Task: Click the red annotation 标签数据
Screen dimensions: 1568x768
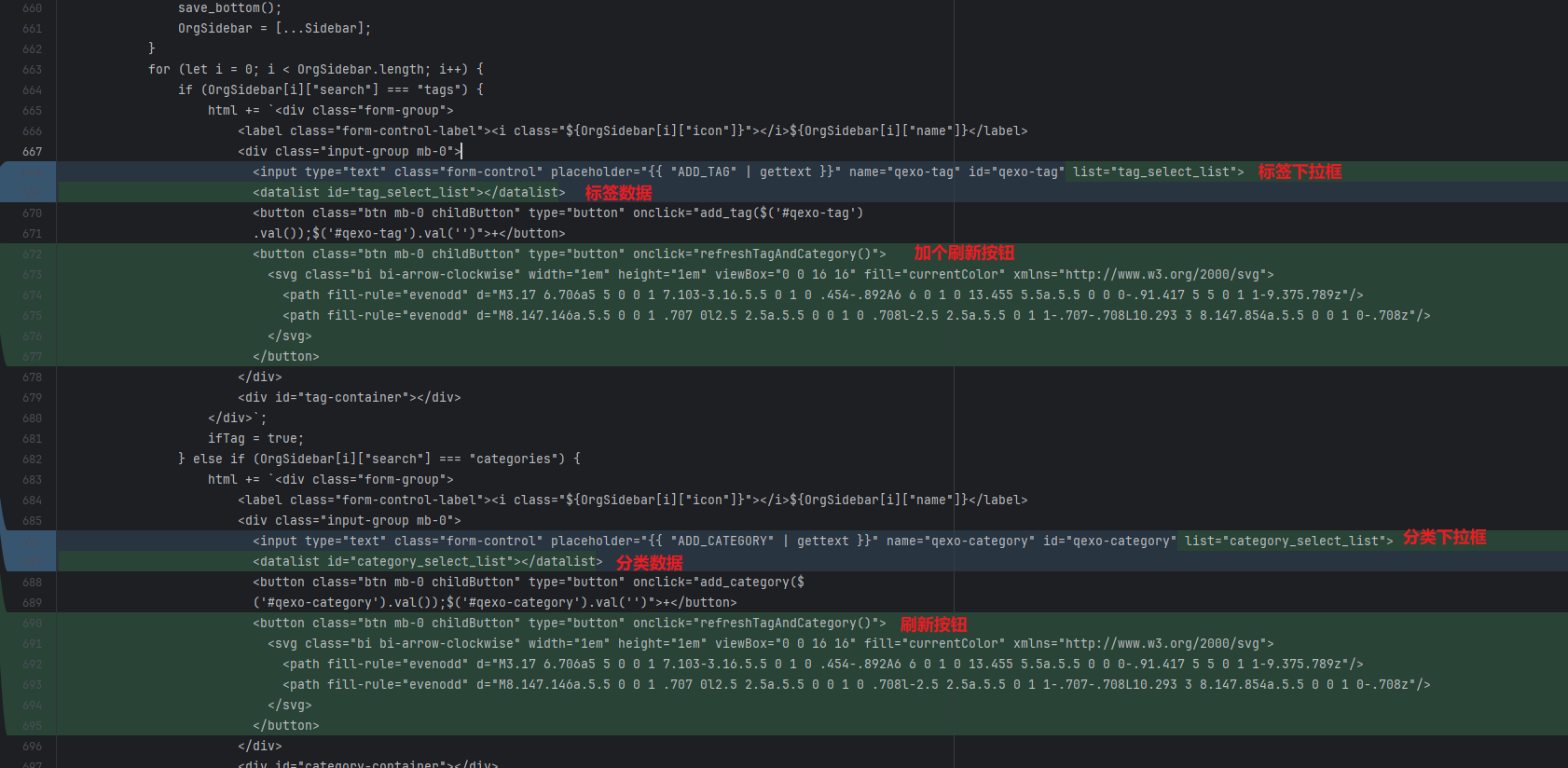Action: pyautogui.click(x=618, y=193)
